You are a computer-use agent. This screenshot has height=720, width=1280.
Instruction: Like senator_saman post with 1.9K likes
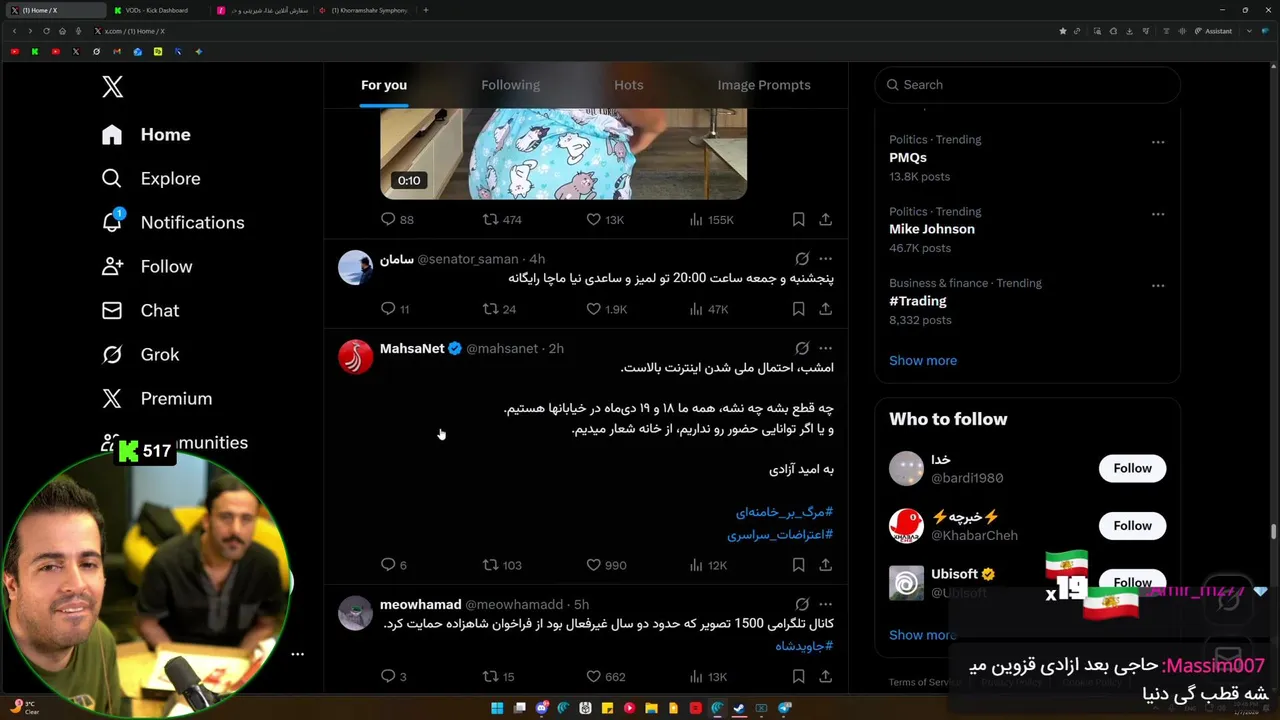[606, 309]
